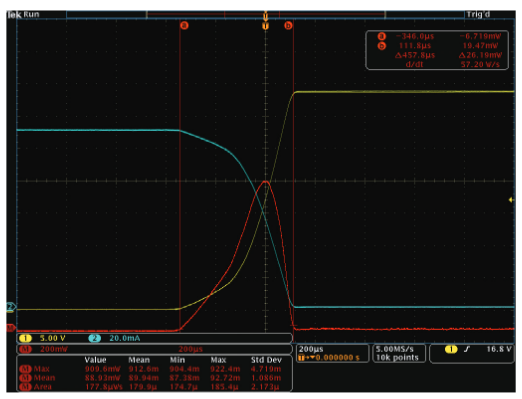
Task: Select the red math M badge beside 200mW
Action: pos(25,349)
